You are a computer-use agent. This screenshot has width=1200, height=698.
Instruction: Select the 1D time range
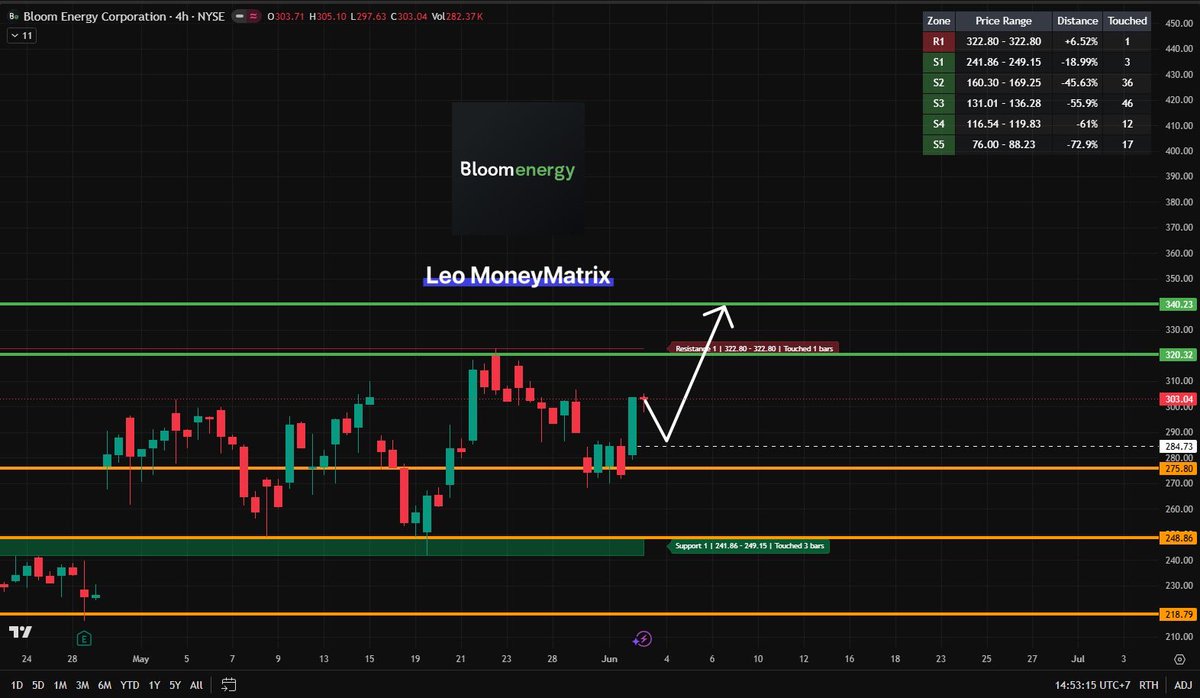click(16, 685)
